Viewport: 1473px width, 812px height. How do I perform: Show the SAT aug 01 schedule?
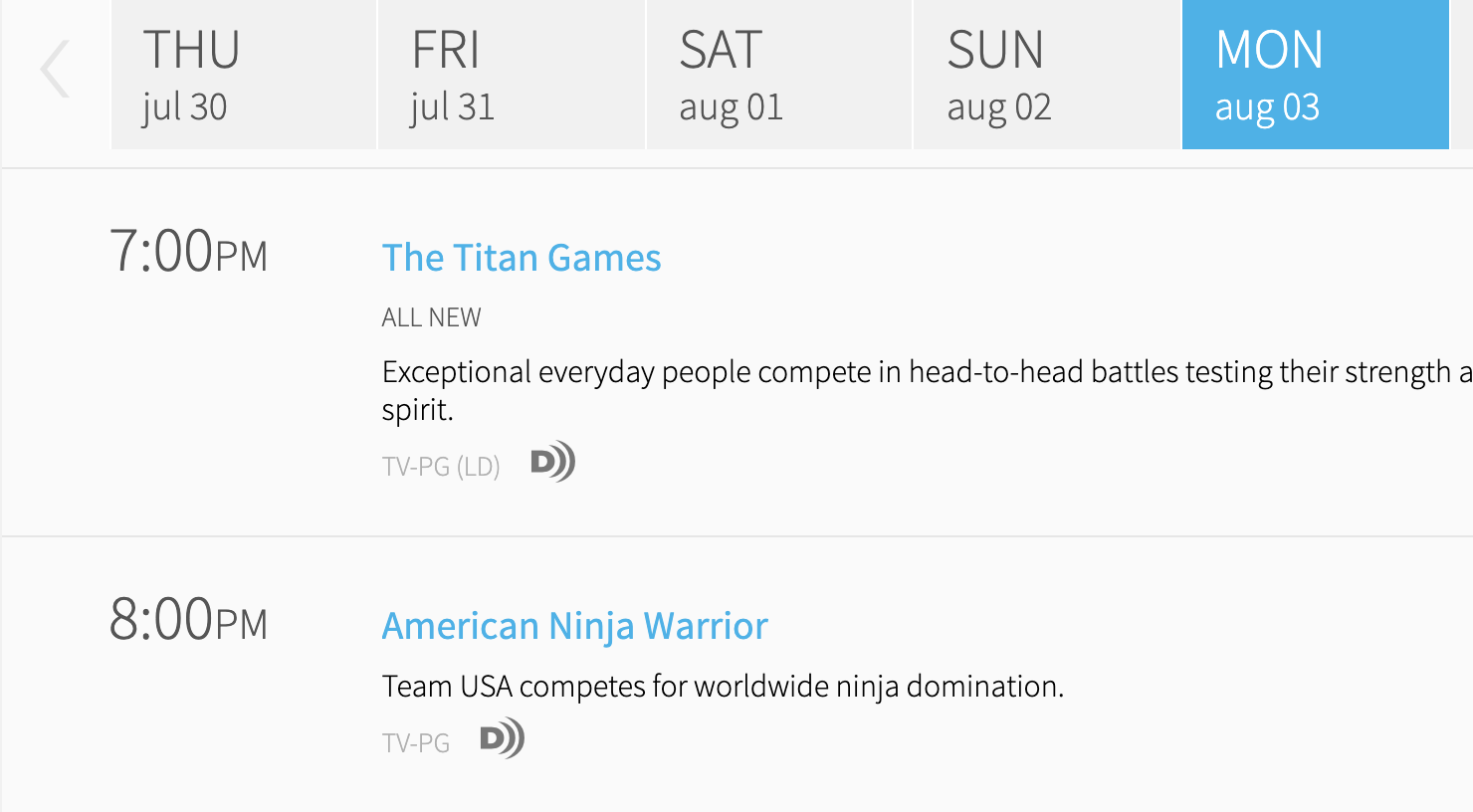tap(779, 75)
